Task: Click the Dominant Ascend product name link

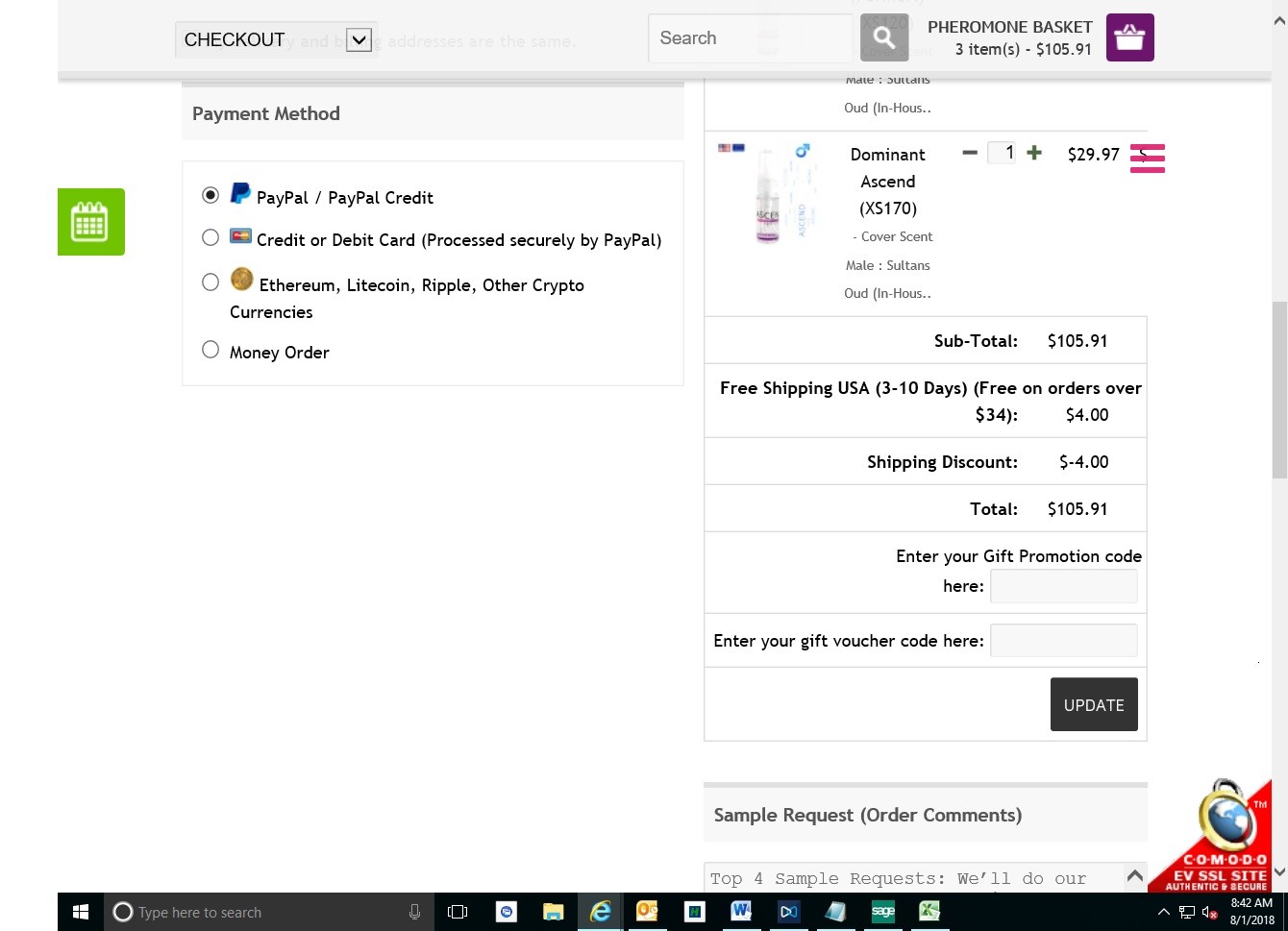Action: click(887, 182)
